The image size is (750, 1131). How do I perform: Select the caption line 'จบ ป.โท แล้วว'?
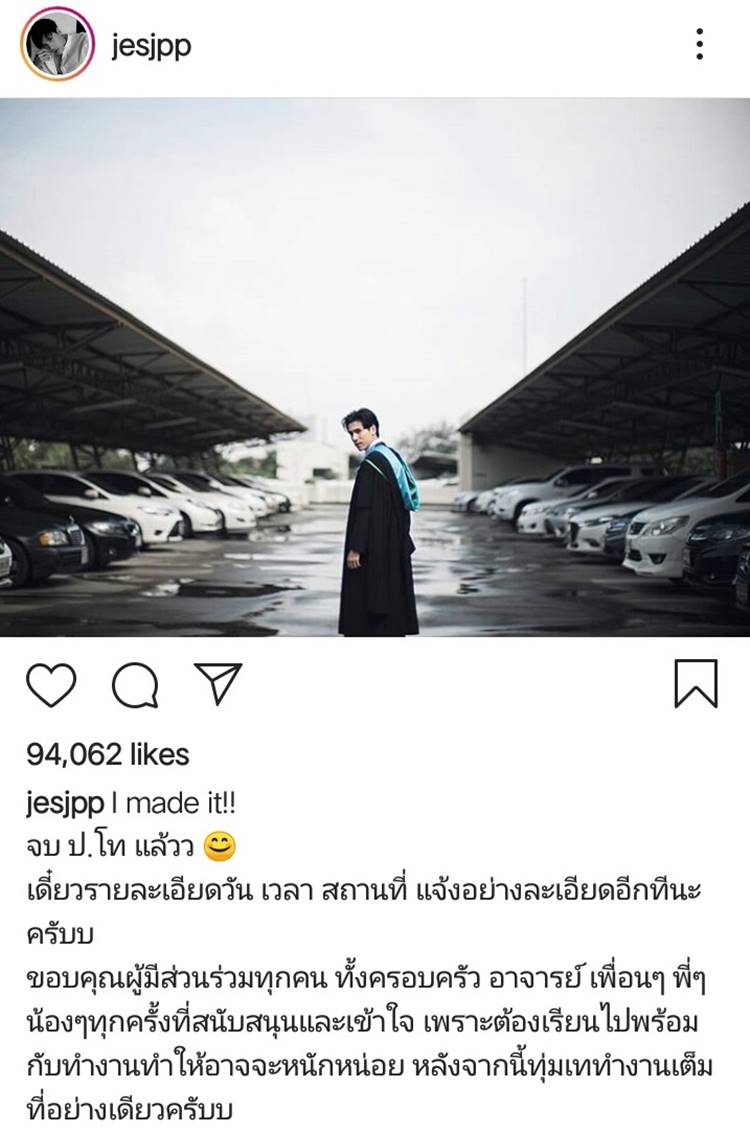110,846
